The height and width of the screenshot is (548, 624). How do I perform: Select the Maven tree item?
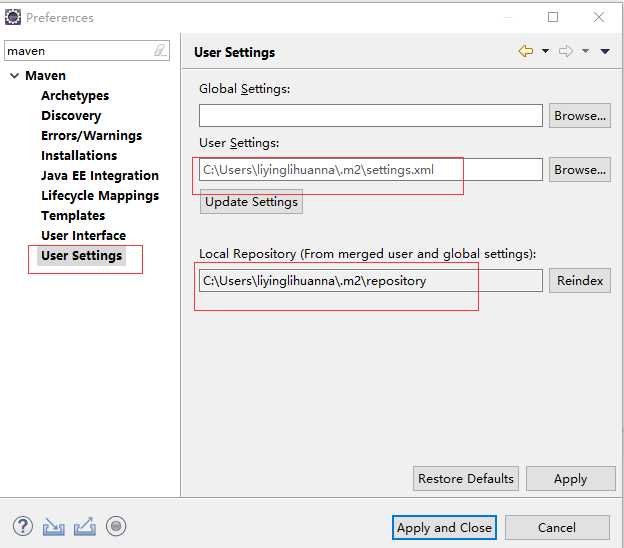(x=45, y=76)
